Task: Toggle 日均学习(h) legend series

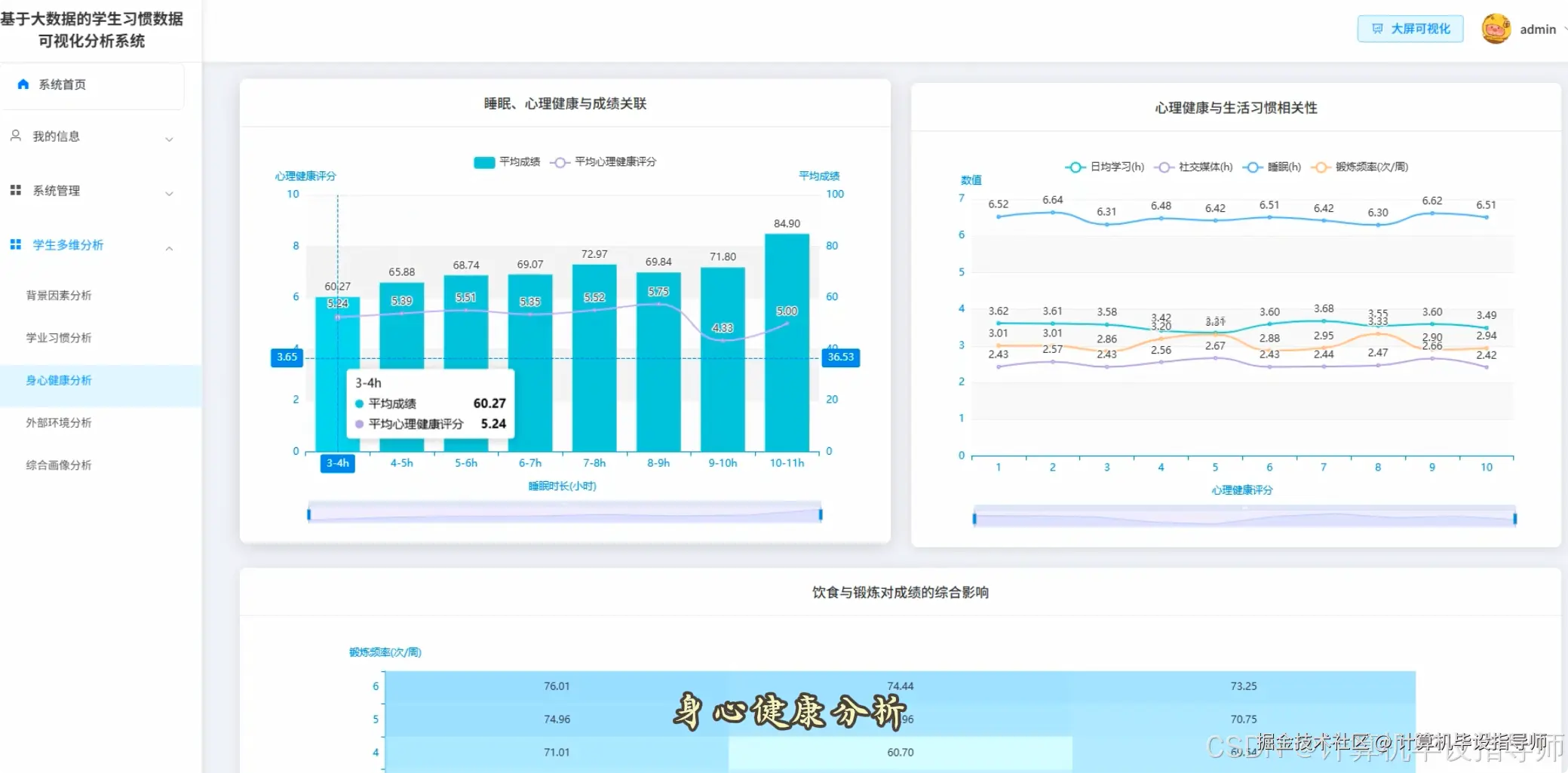Action: [x=1105, y=167]
